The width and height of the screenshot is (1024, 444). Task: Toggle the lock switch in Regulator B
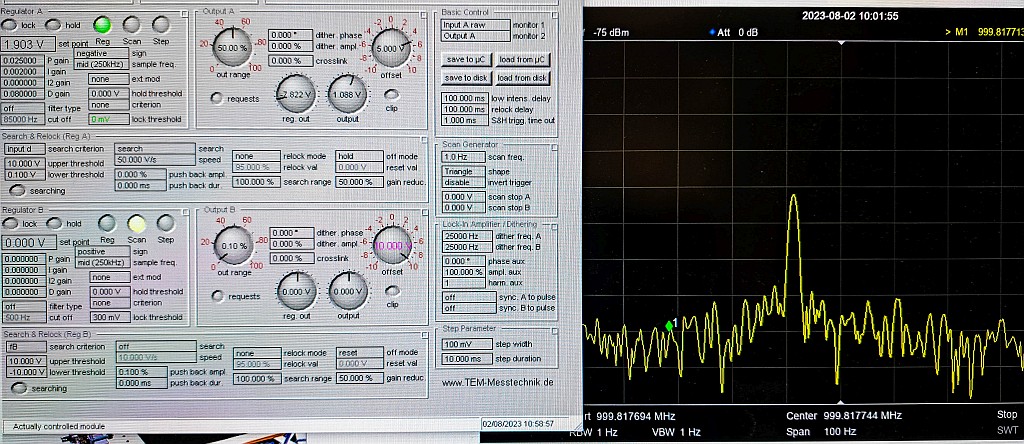(x=11, y=224)
